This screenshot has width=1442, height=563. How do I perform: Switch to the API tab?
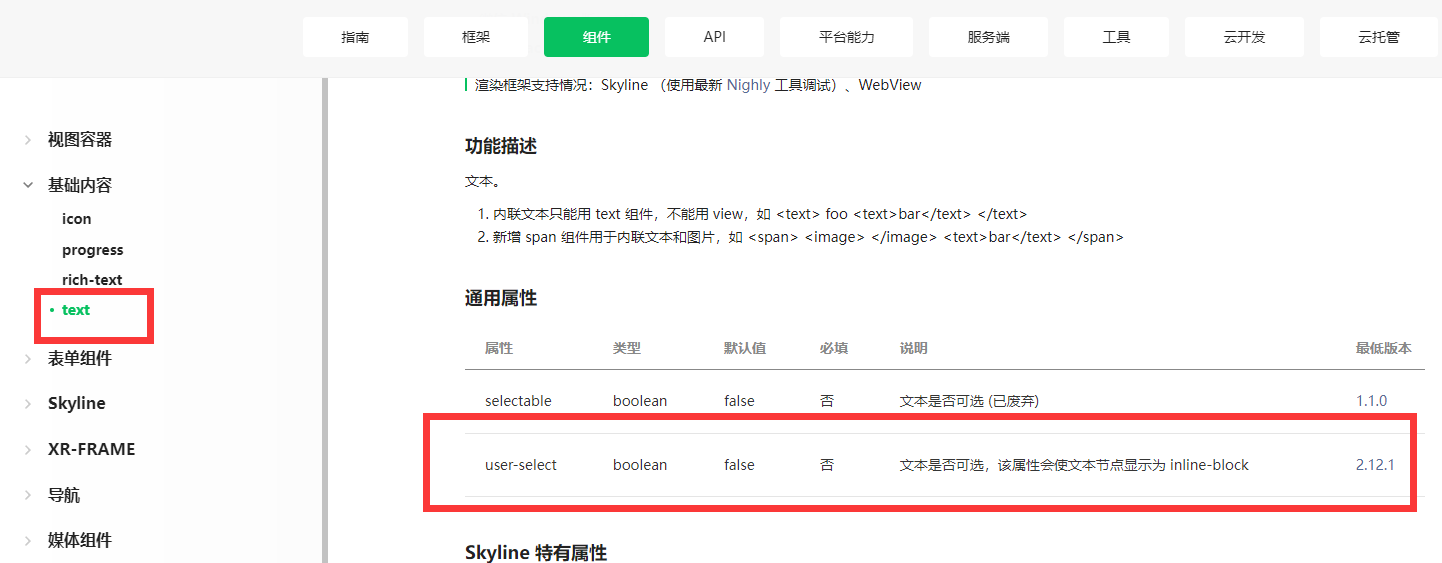pyautogui.click(x=714, y=37)
